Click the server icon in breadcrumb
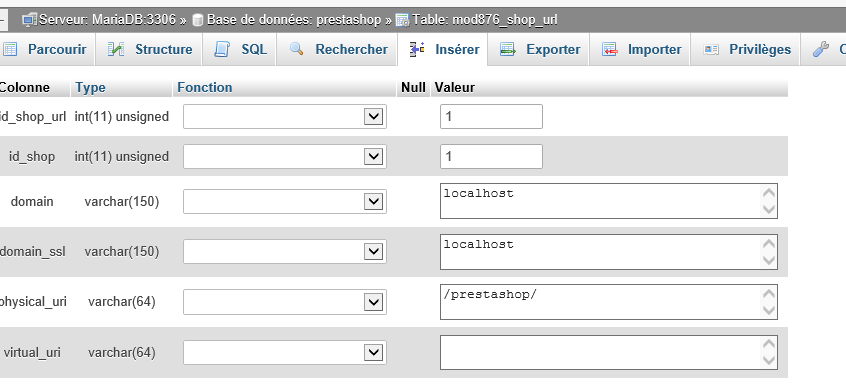 click(29, 20)
